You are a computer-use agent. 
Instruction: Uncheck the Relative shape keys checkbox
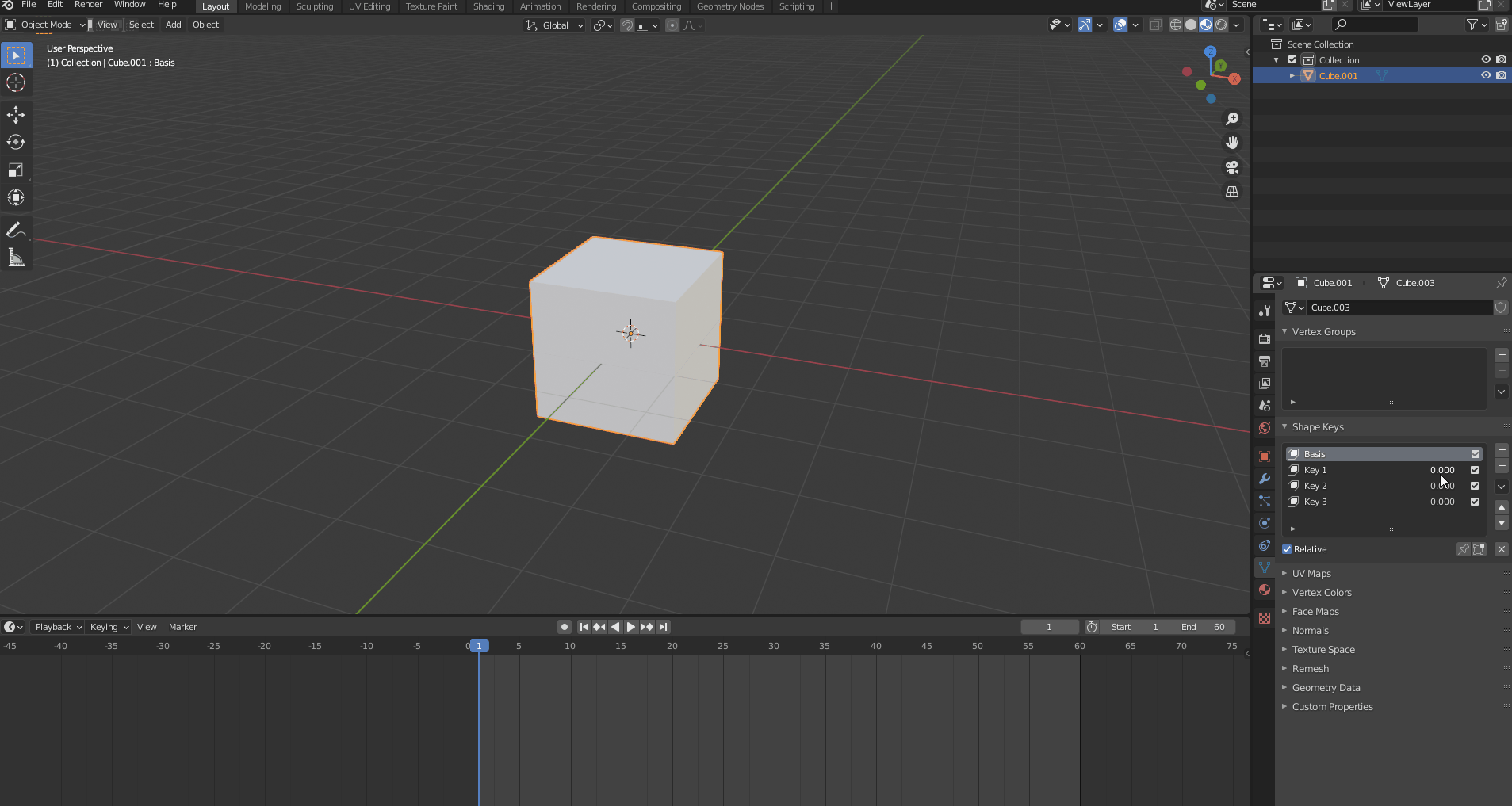click(1288, 548)
